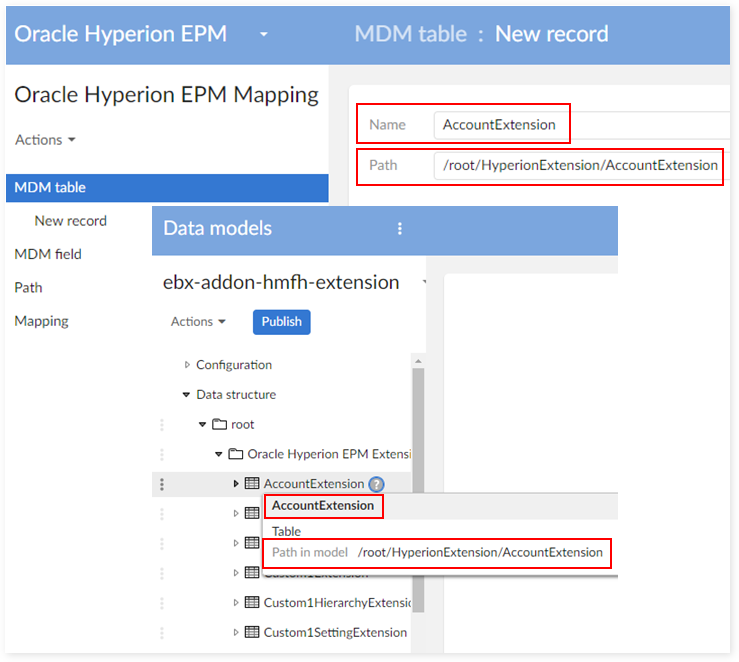
Task: Click the Table label in the tooltip
Action: point(286,531)
